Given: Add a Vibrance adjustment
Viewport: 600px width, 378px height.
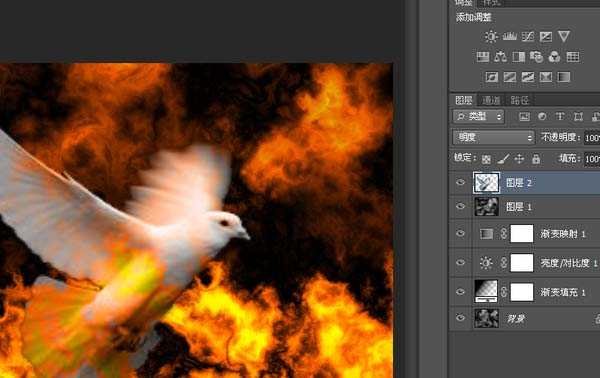Looking at the screenshot, I should pyautogui.click(x=564, y=36).
